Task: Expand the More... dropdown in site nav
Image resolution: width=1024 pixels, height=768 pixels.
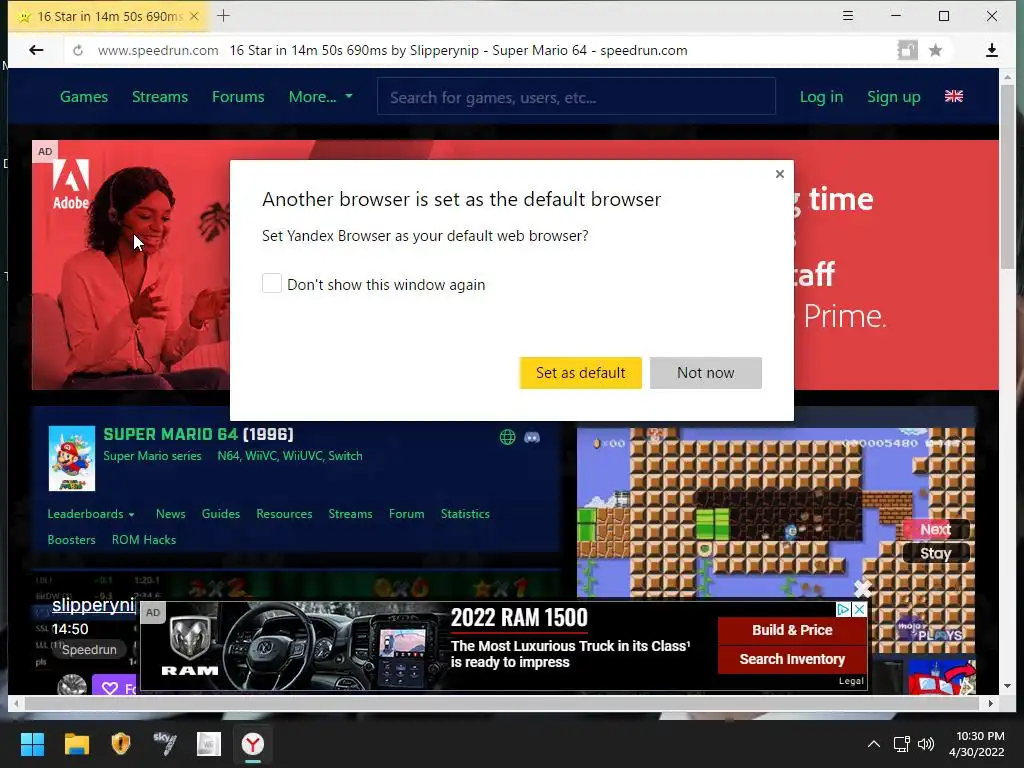Action: 320,97
